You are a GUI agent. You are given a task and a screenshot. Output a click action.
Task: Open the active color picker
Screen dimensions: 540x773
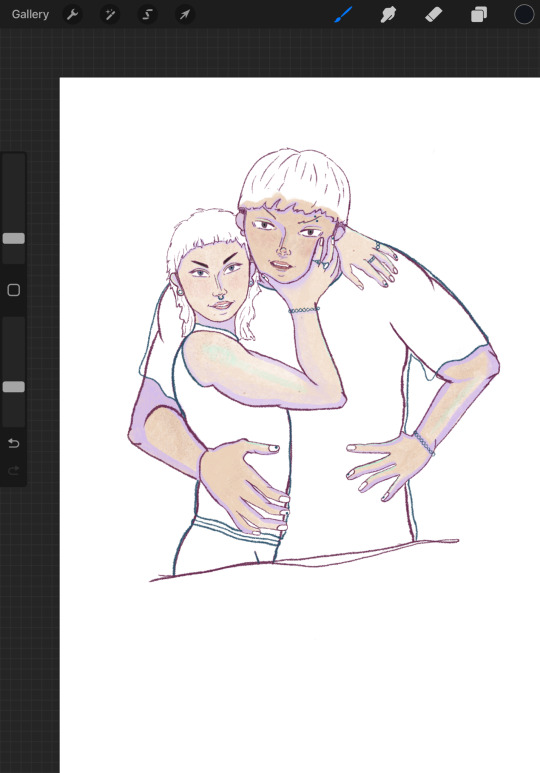[524, 14]
